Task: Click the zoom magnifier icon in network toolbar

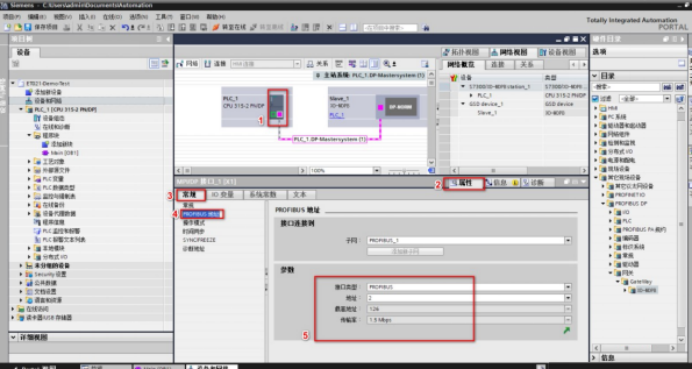Action: tap(387, 64)
